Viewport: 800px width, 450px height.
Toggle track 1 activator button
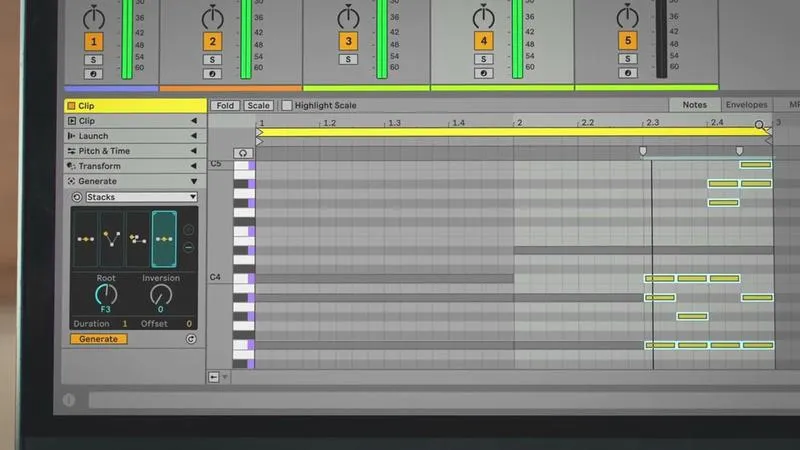(93, 42)
